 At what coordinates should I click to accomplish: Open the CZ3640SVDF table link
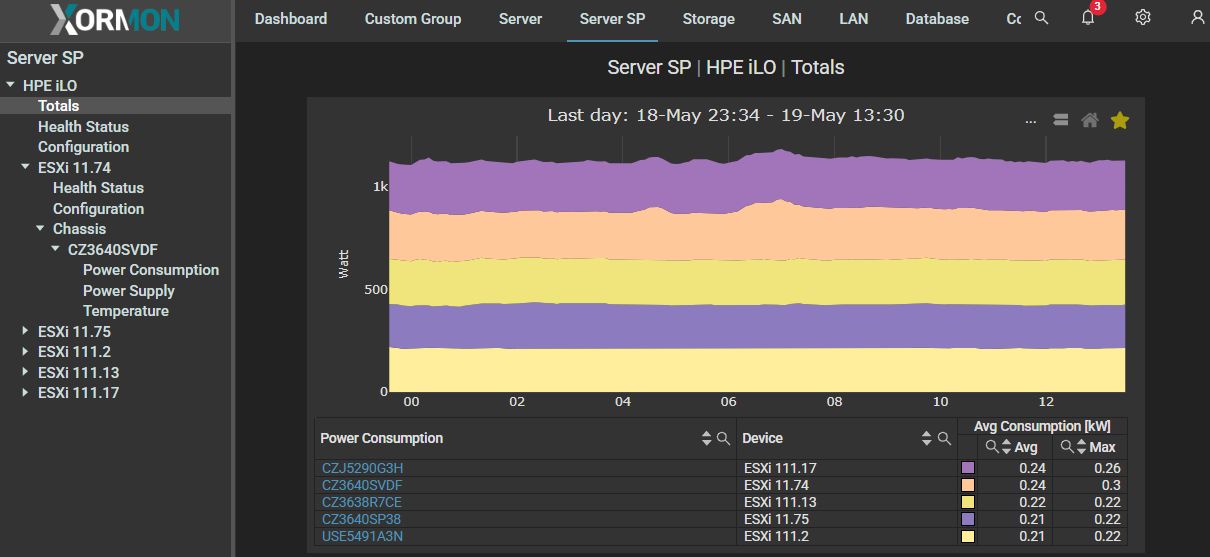[x=362, y=485]
